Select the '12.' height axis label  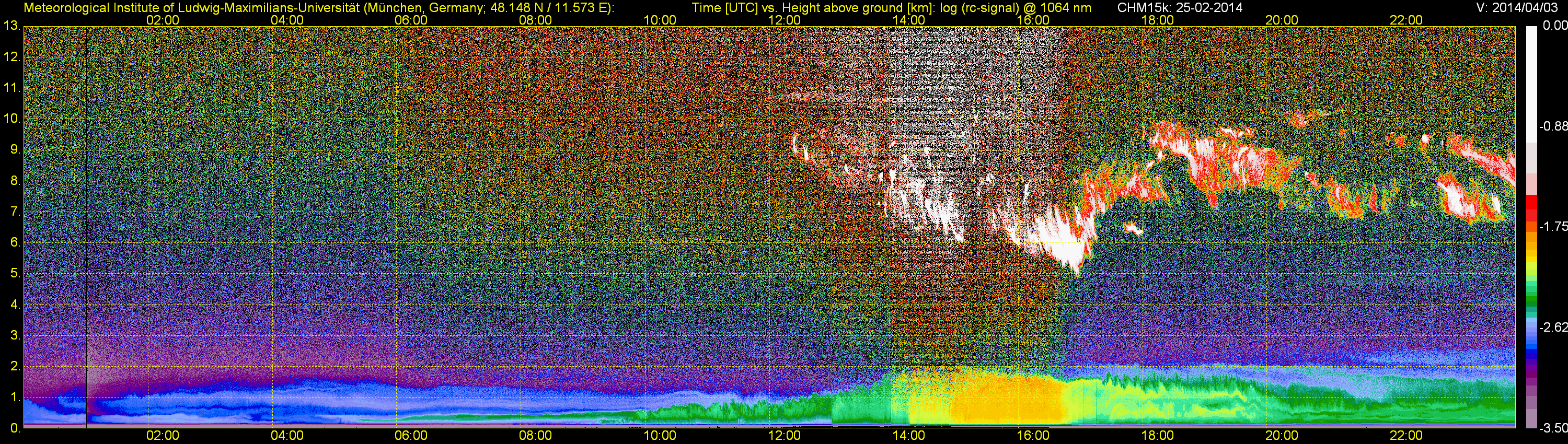11,57
